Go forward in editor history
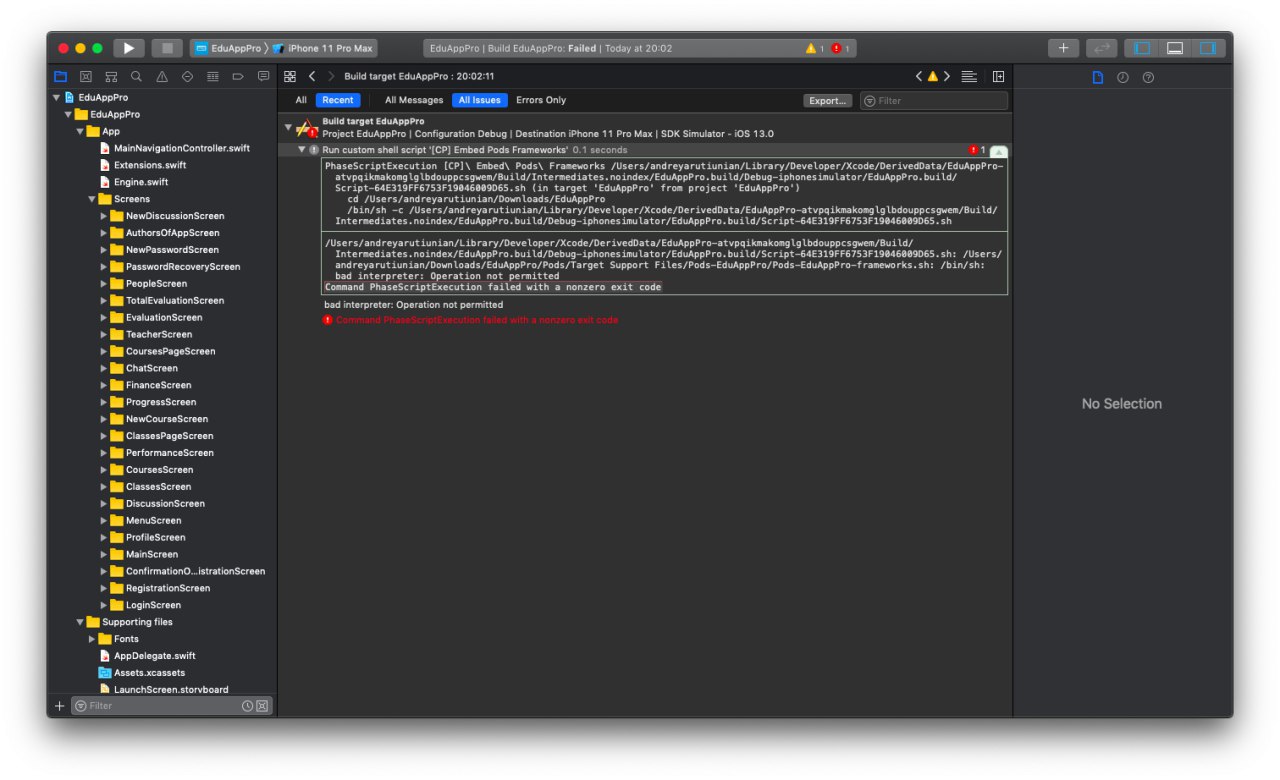This screenshot has height=780, width=1280. tap(331, 76)
